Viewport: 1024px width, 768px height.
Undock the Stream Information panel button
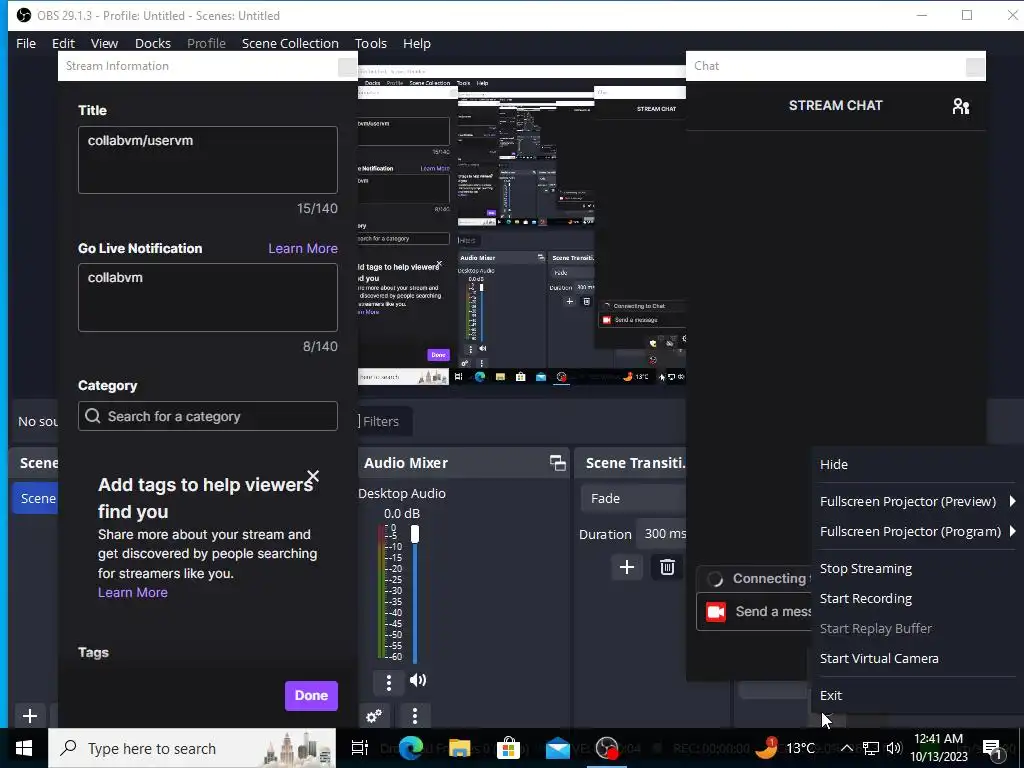[347, 67]
